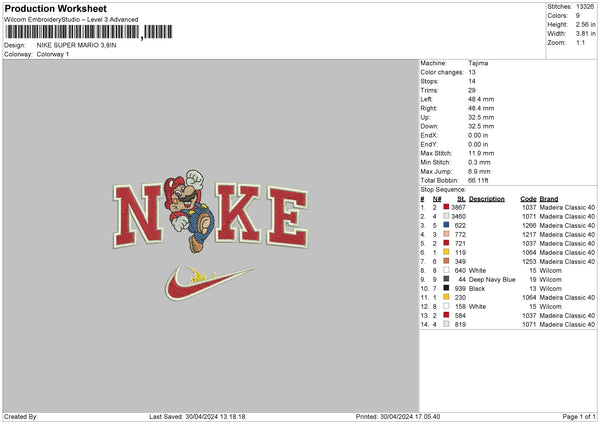The height and width of the screenshot is (424, 600).
Task: Click the blue swatch in stop row 3
Action: (446, 225)
